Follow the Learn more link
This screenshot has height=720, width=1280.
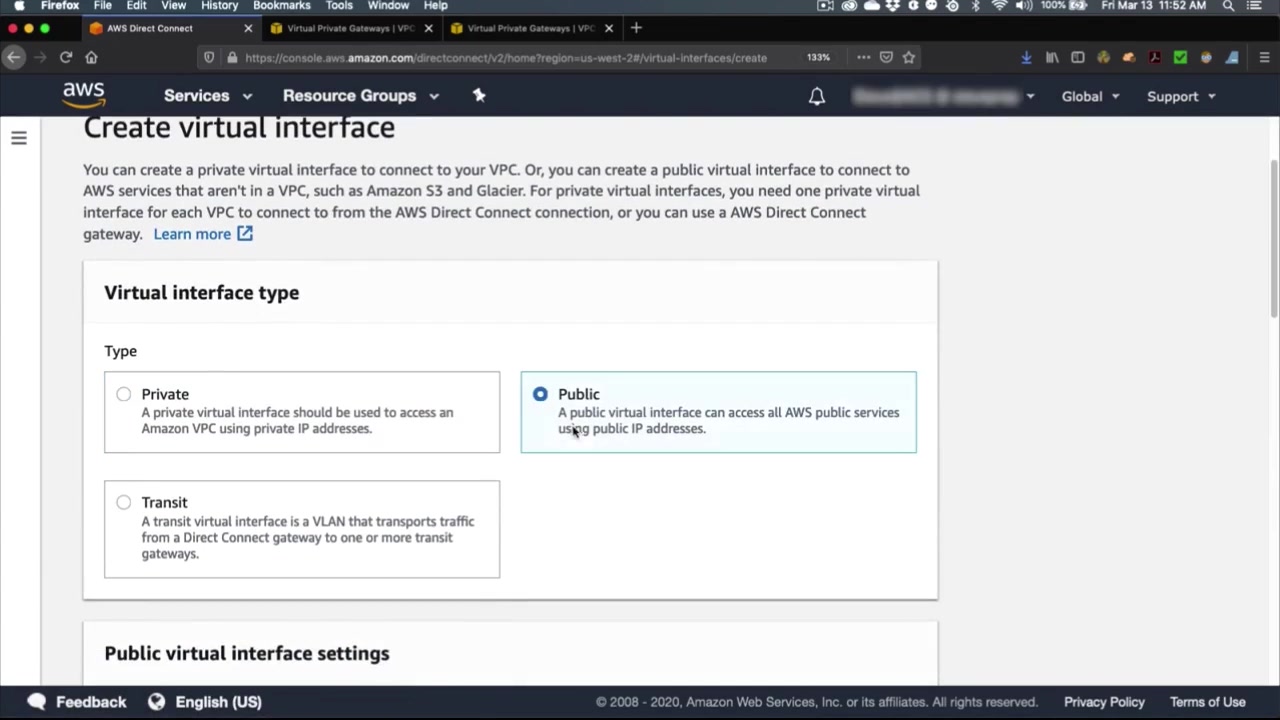(x=203, y=234)
